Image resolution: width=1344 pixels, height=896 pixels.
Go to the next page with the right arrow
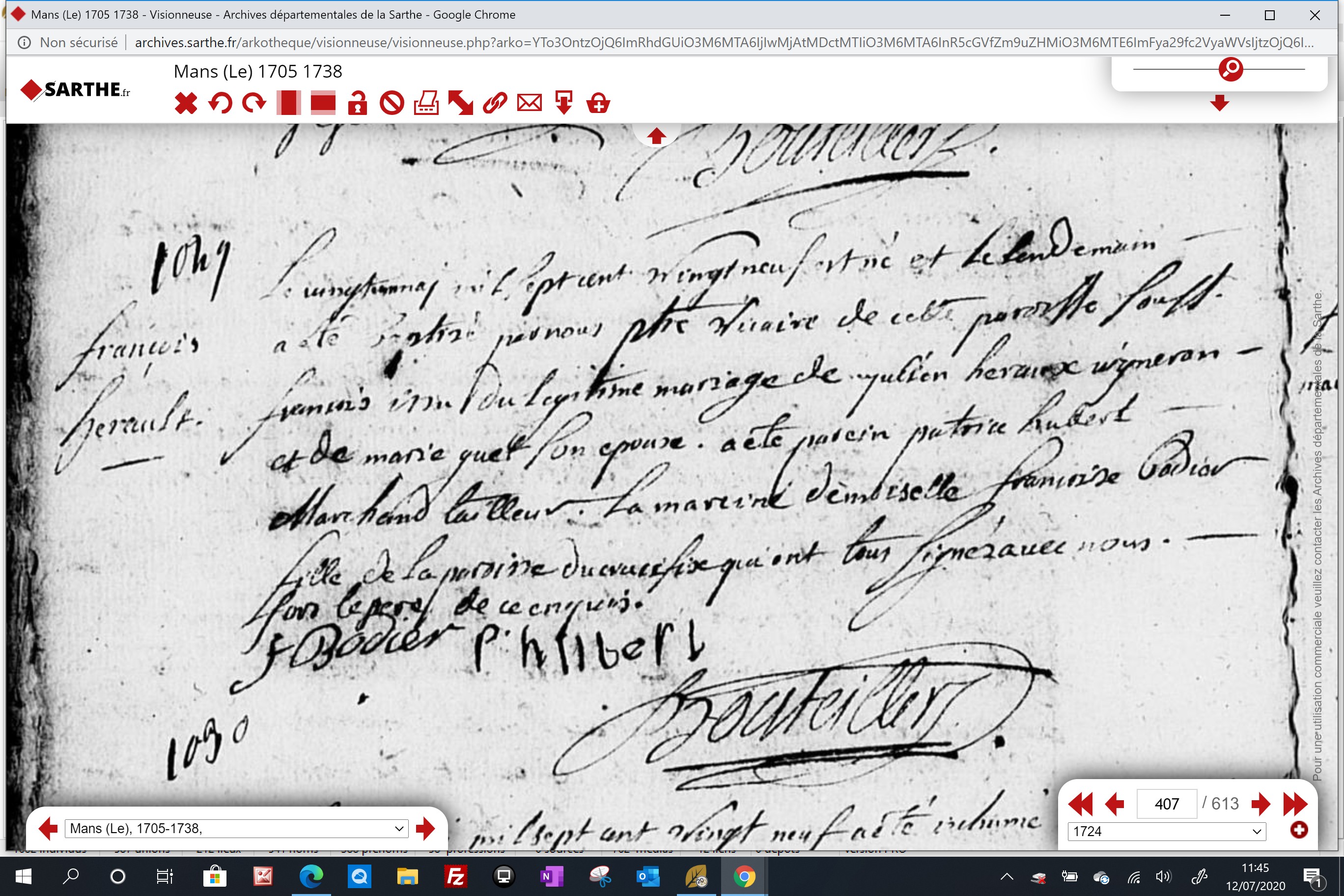click(x=1260, y=804)
